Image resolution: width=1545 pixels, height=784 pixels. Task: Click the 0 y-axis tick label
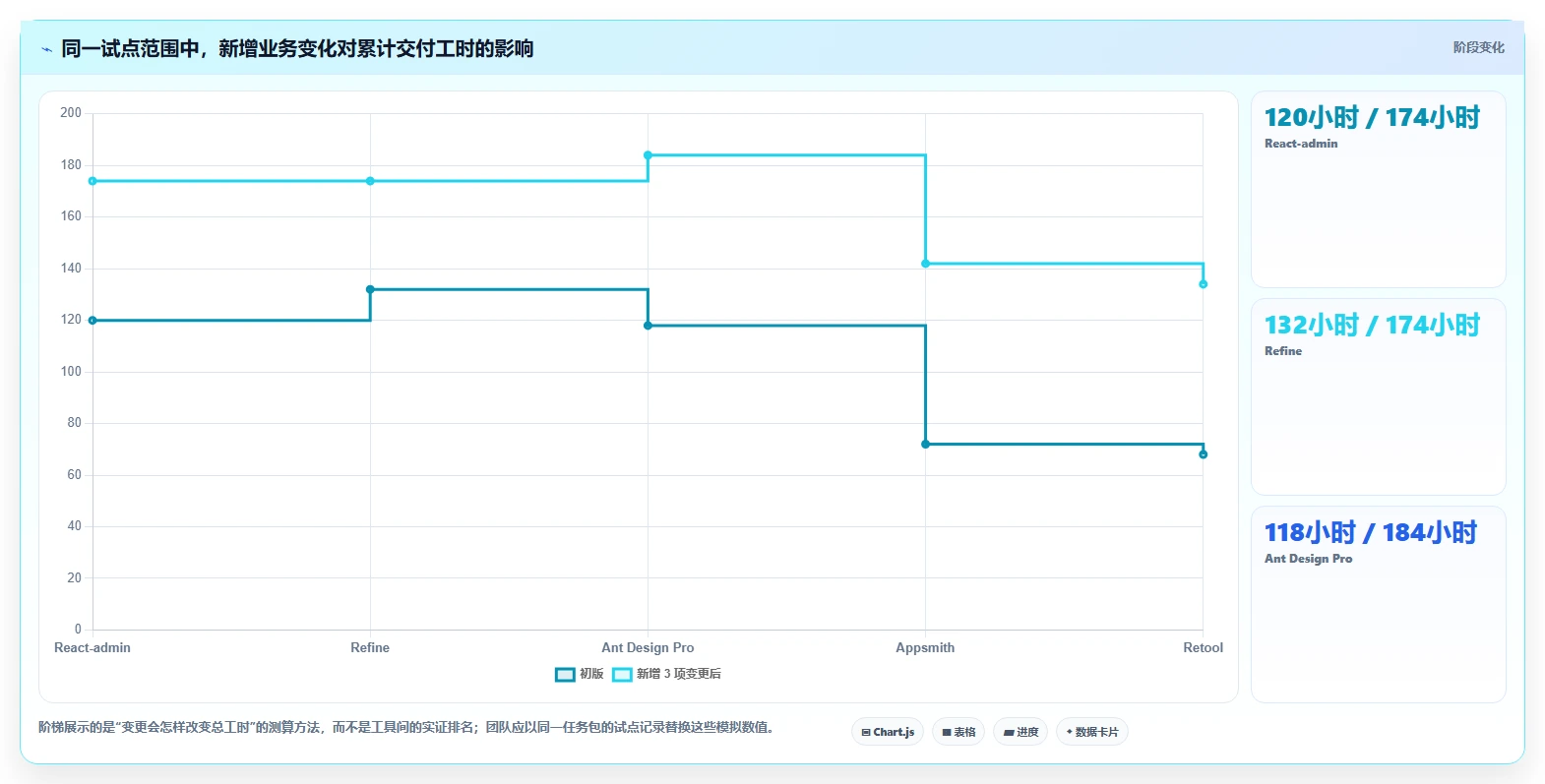[78, 630]
